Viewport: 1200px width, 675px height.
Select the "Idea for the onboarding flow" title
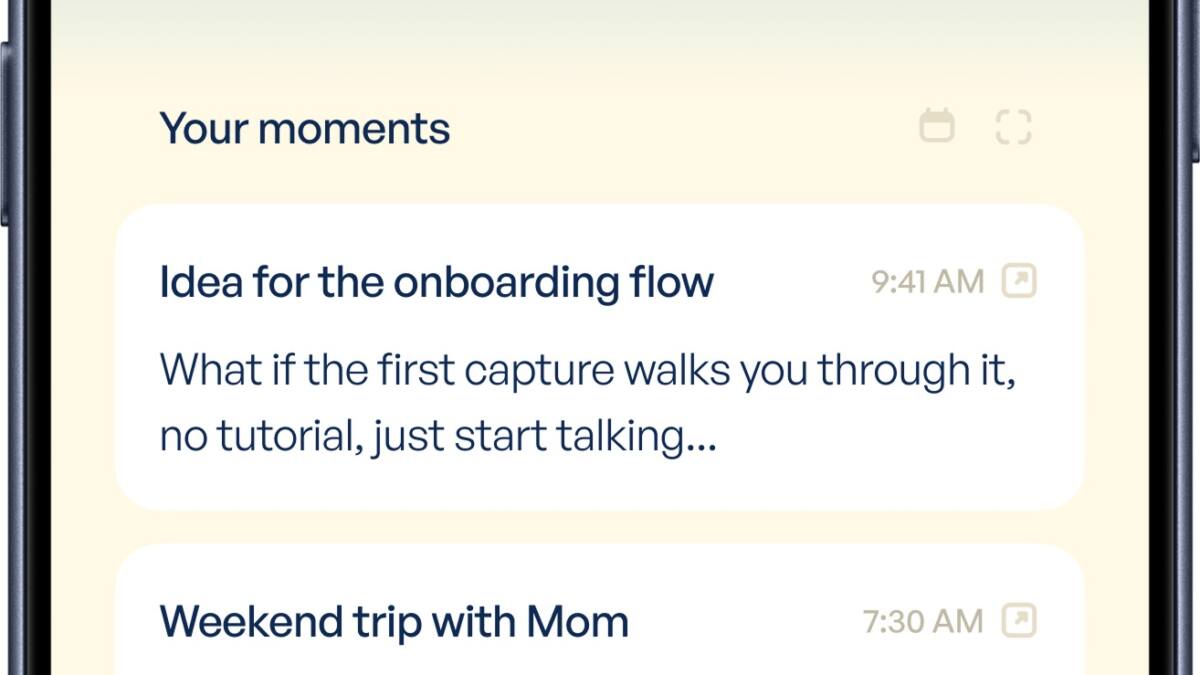pos(436,282)
